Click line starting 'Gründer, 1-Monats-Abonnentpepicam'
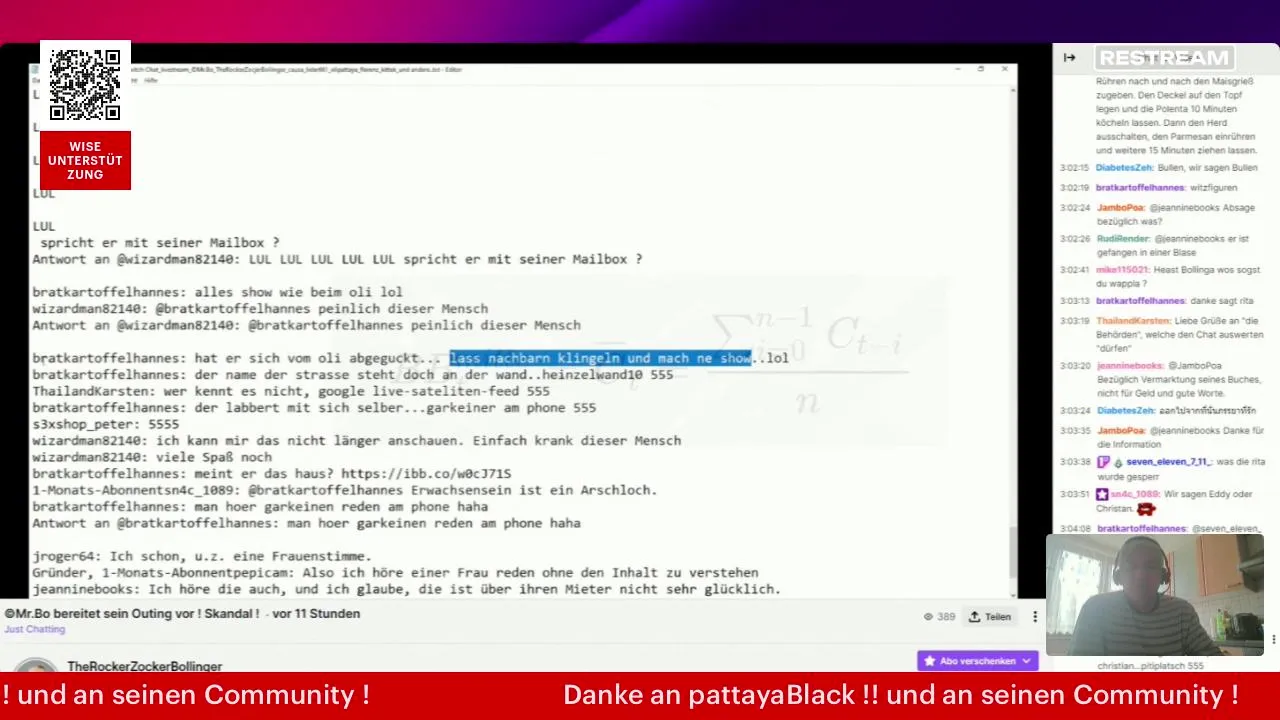The height and width of the screenshot is (720, 1280). (x=395, y=573)
